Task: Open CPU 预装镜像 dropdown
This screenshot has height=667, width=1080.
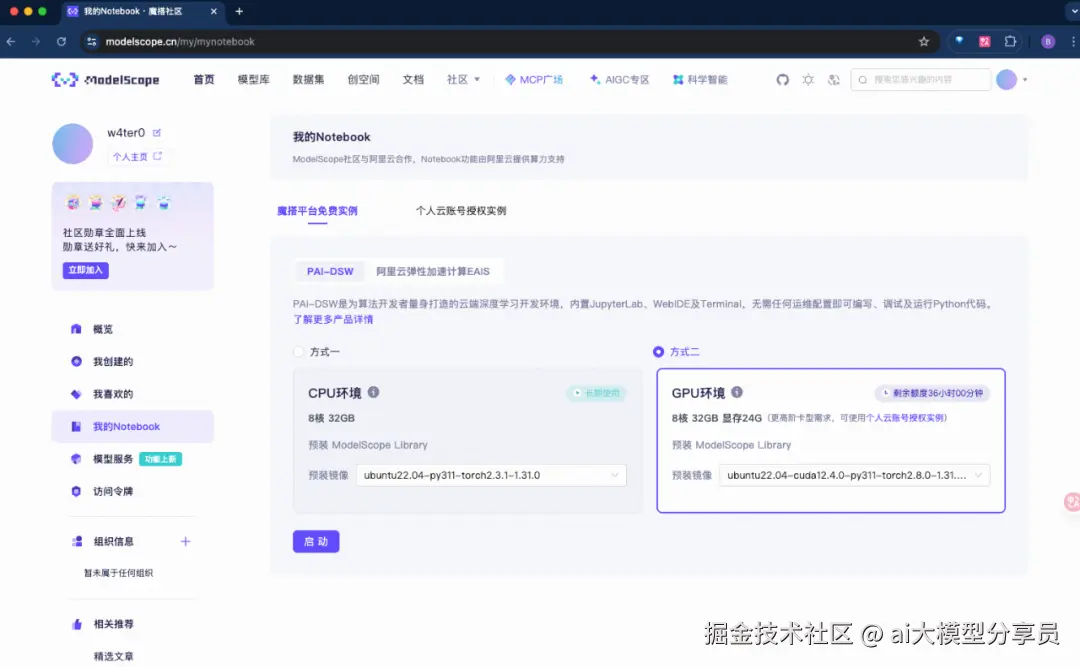Action: coord(491,475)
